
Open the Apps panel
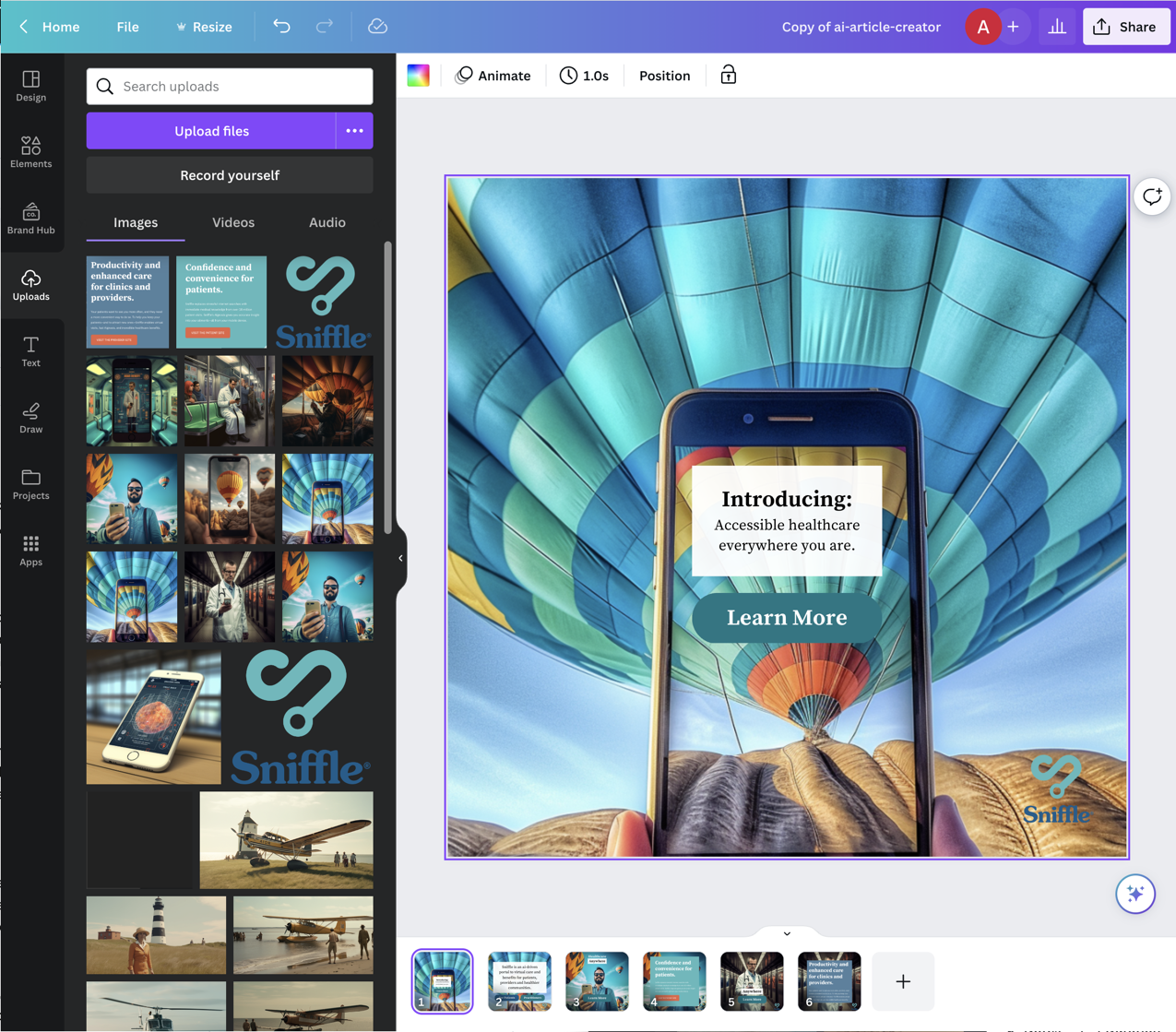(x=31, y=551)
